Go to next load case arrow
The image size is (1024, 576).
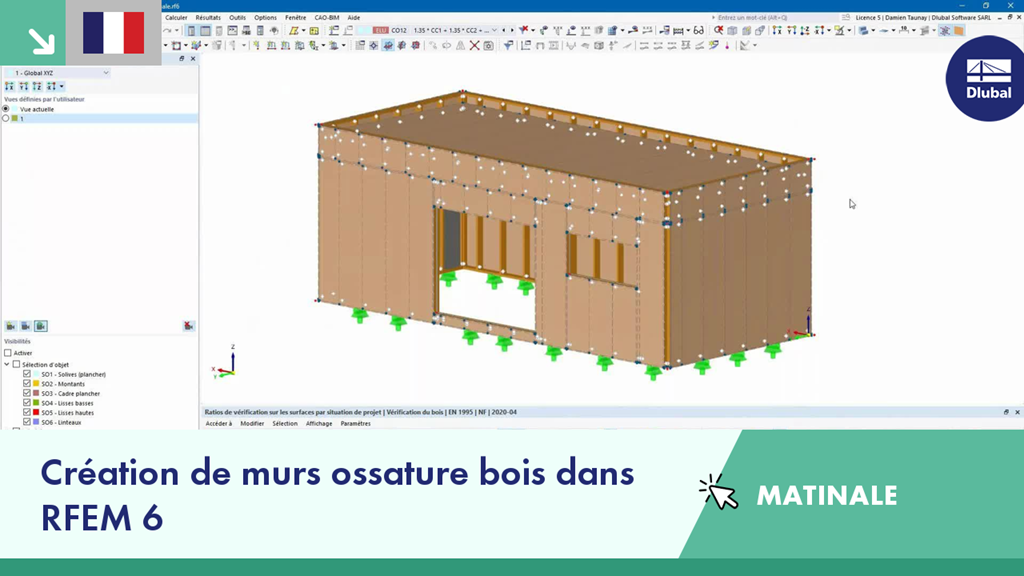(512, 30)
